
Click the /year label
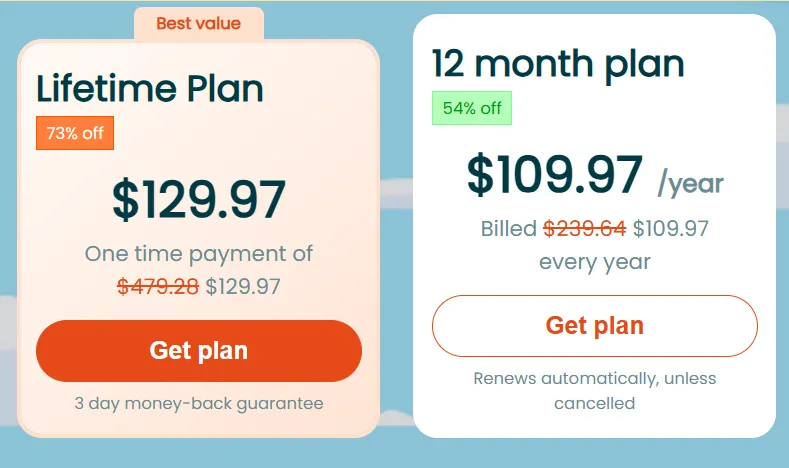tap(690, 183)
